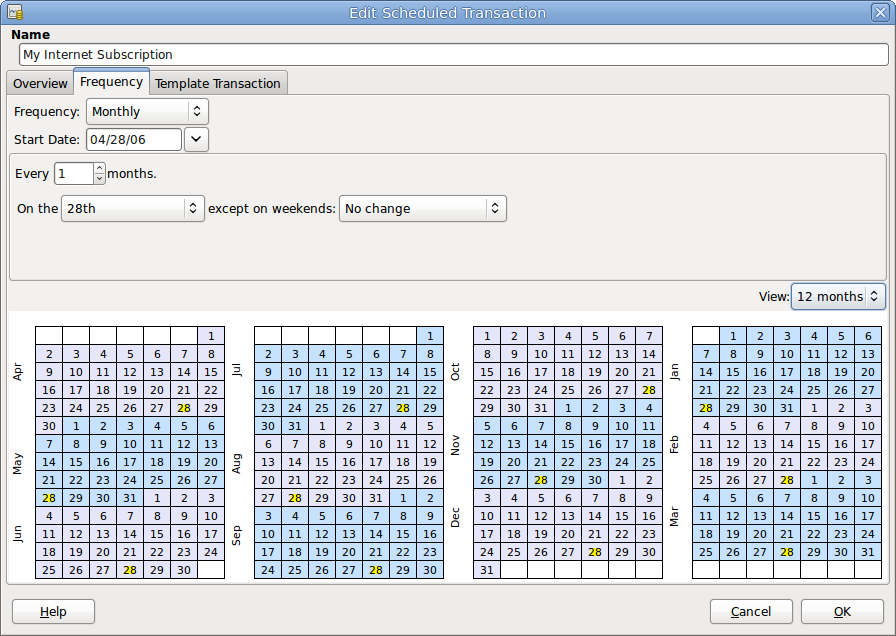
Task: Click the 'Every' months number field
Action: point(75,173)
